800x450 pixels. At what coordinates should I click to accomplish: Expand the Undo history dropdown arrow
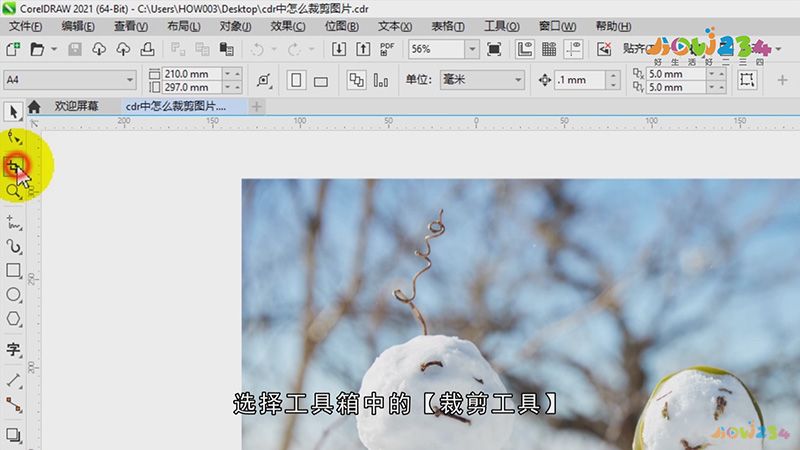[274, 49]
